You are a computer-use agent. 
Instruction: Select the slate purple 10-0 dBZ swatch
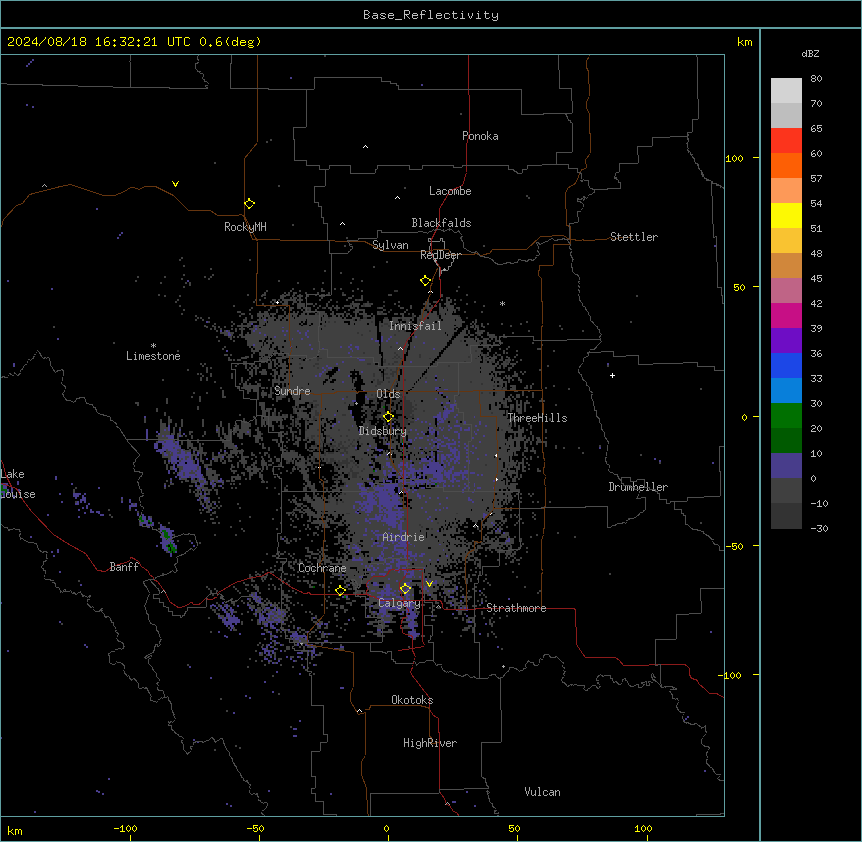pyautogui.click(x=786, y=466)
